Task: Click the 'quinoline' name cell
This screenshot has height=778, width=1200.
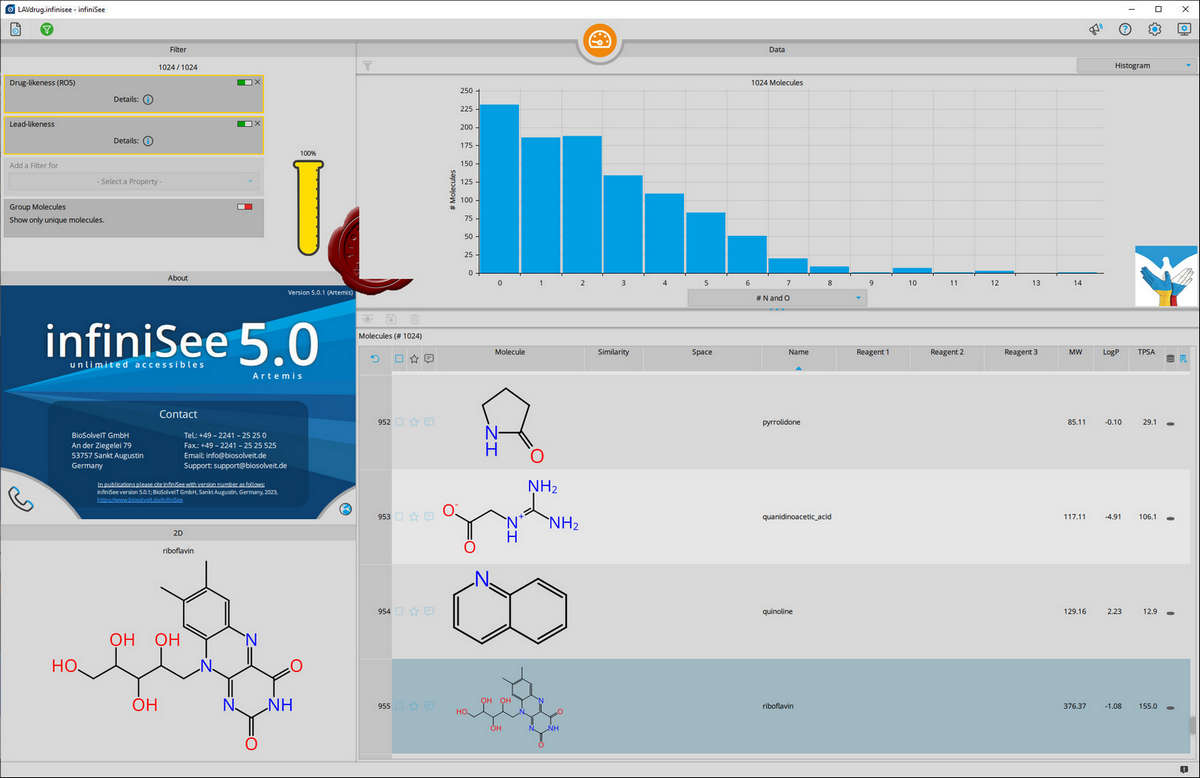Action: pyautogui.click(x=777, y=612)
